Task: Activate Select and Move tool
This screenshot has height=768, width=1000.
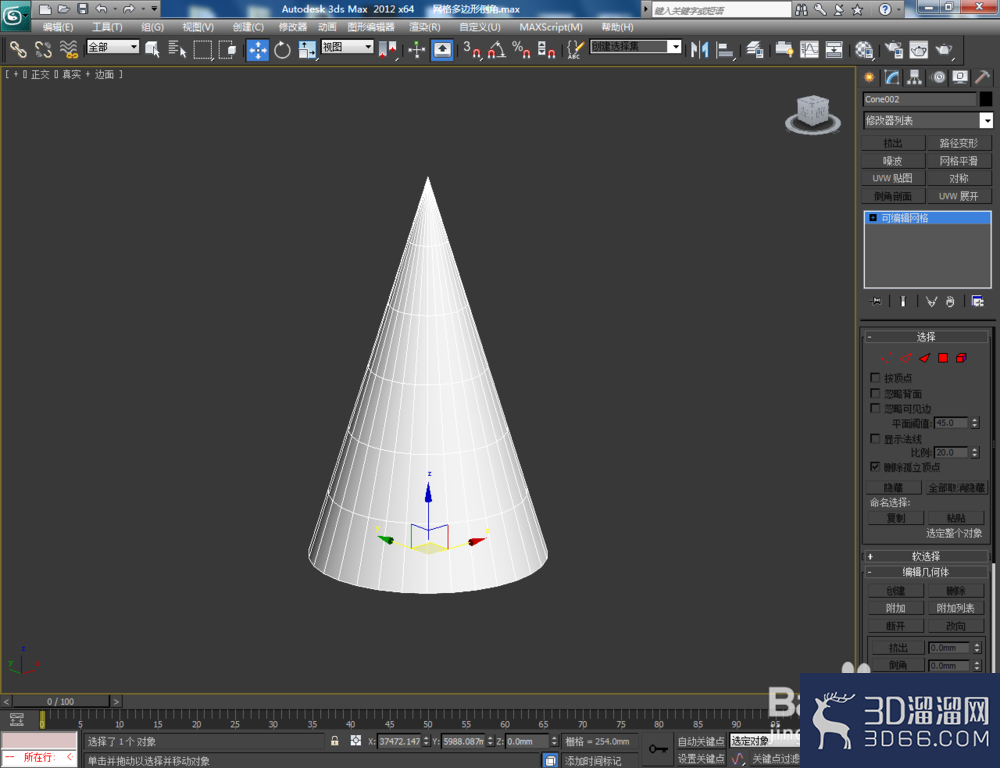Action: 258,50
